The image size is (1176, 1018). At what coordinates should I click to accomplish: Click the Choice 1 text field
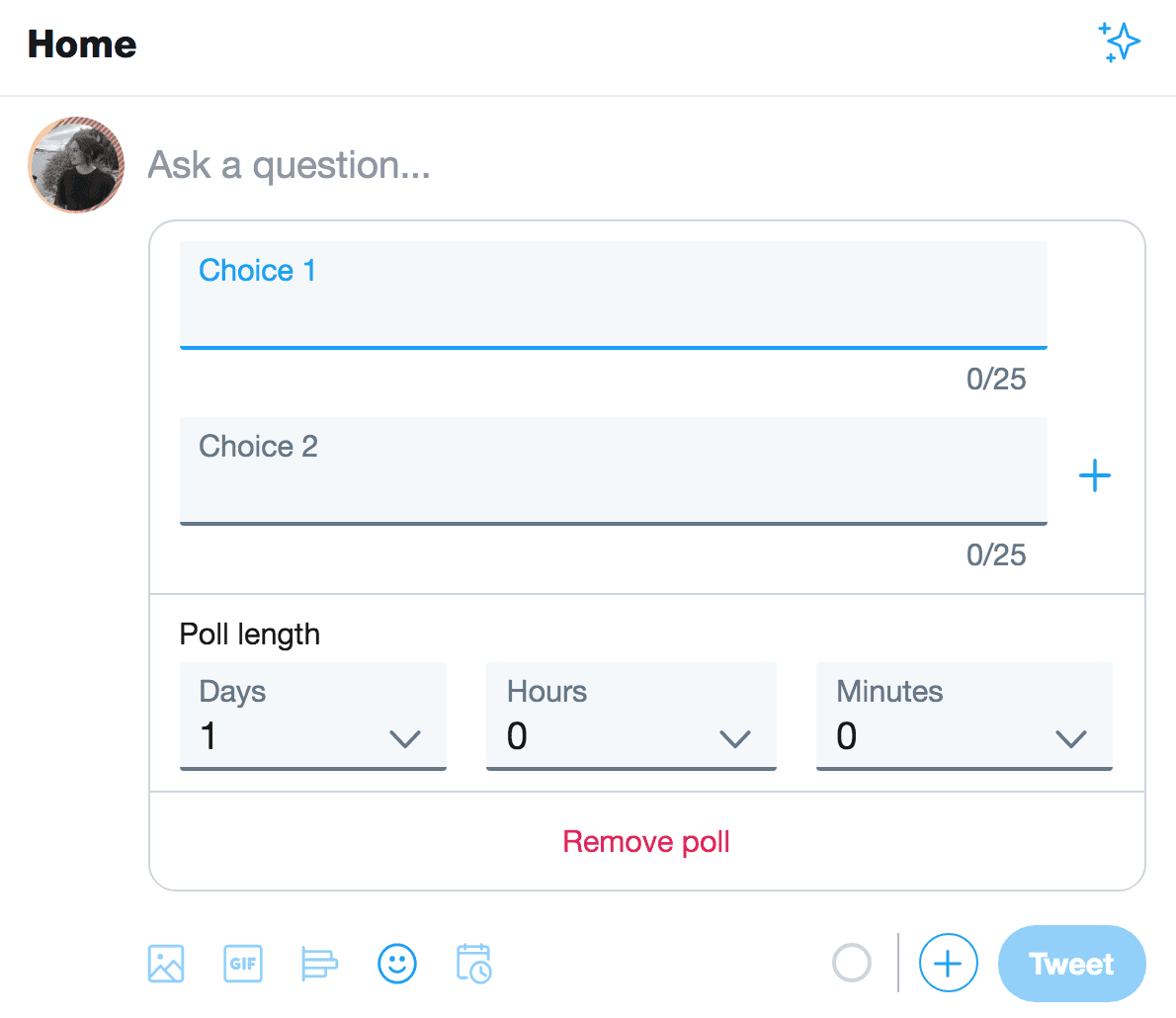pyautogui.click(x=613, y=294)
